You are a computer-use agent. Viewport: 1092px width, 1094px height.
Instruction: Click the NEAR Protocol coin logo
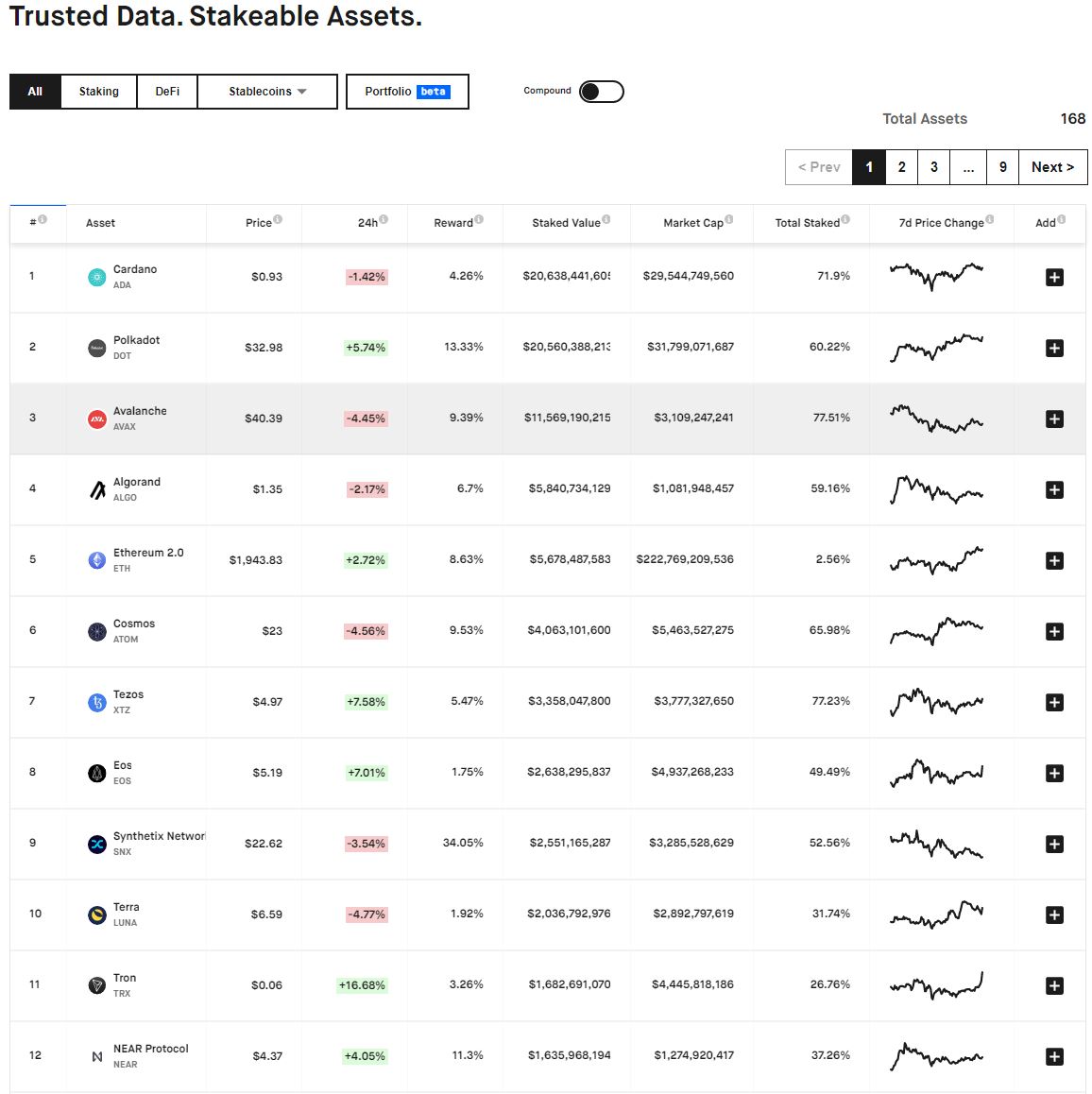coord(97,1056)
